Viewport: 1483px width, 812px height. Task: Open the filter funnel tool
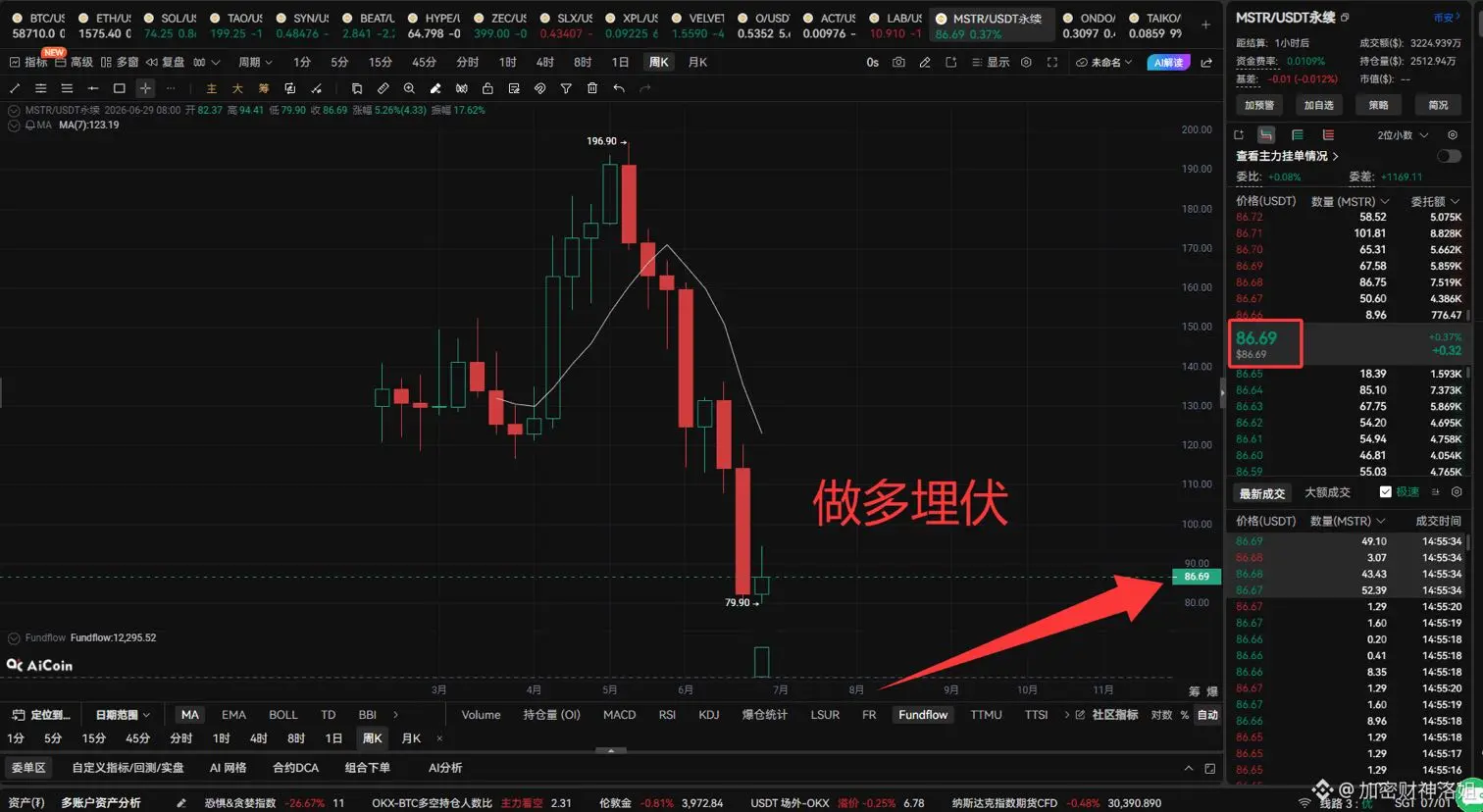pos(566,88)
